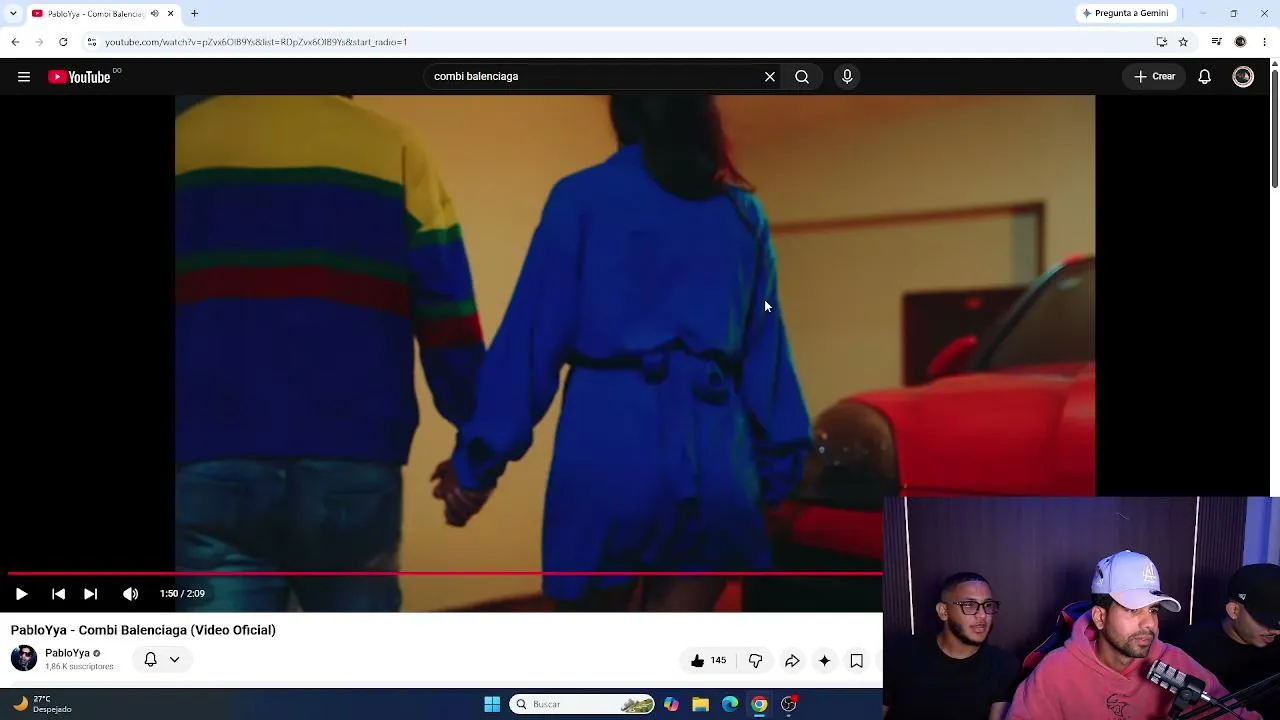Open the Windows Start menu
The height and width of the screenshot is (720, 1280).
[492, 704]
